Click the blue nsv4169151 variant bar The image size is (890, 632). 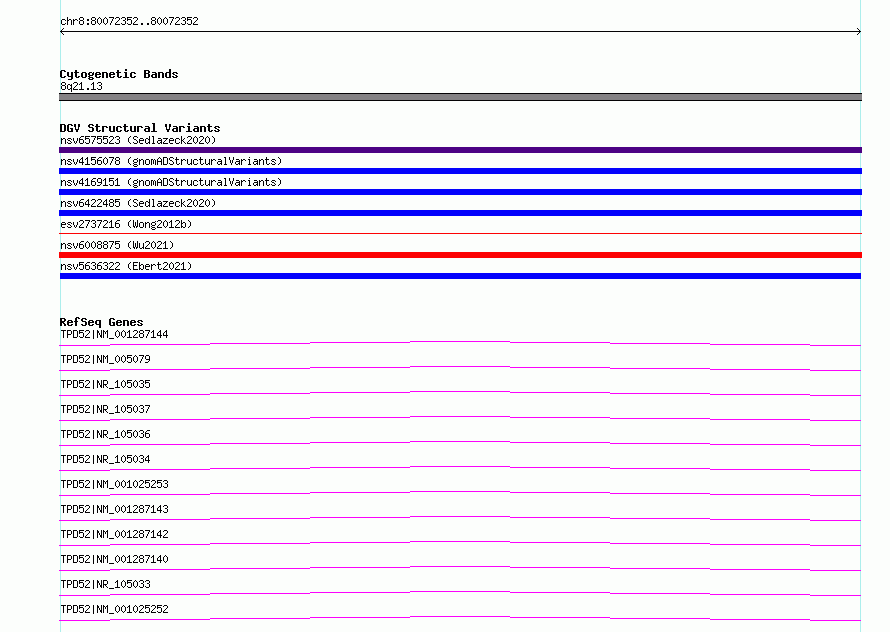[460, 192]
